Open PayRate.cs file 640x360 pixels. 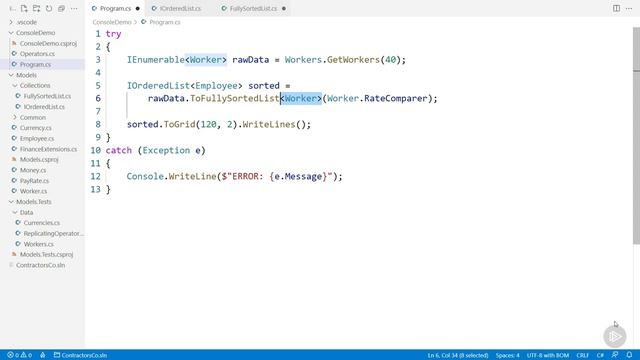(x=34, y=181)
